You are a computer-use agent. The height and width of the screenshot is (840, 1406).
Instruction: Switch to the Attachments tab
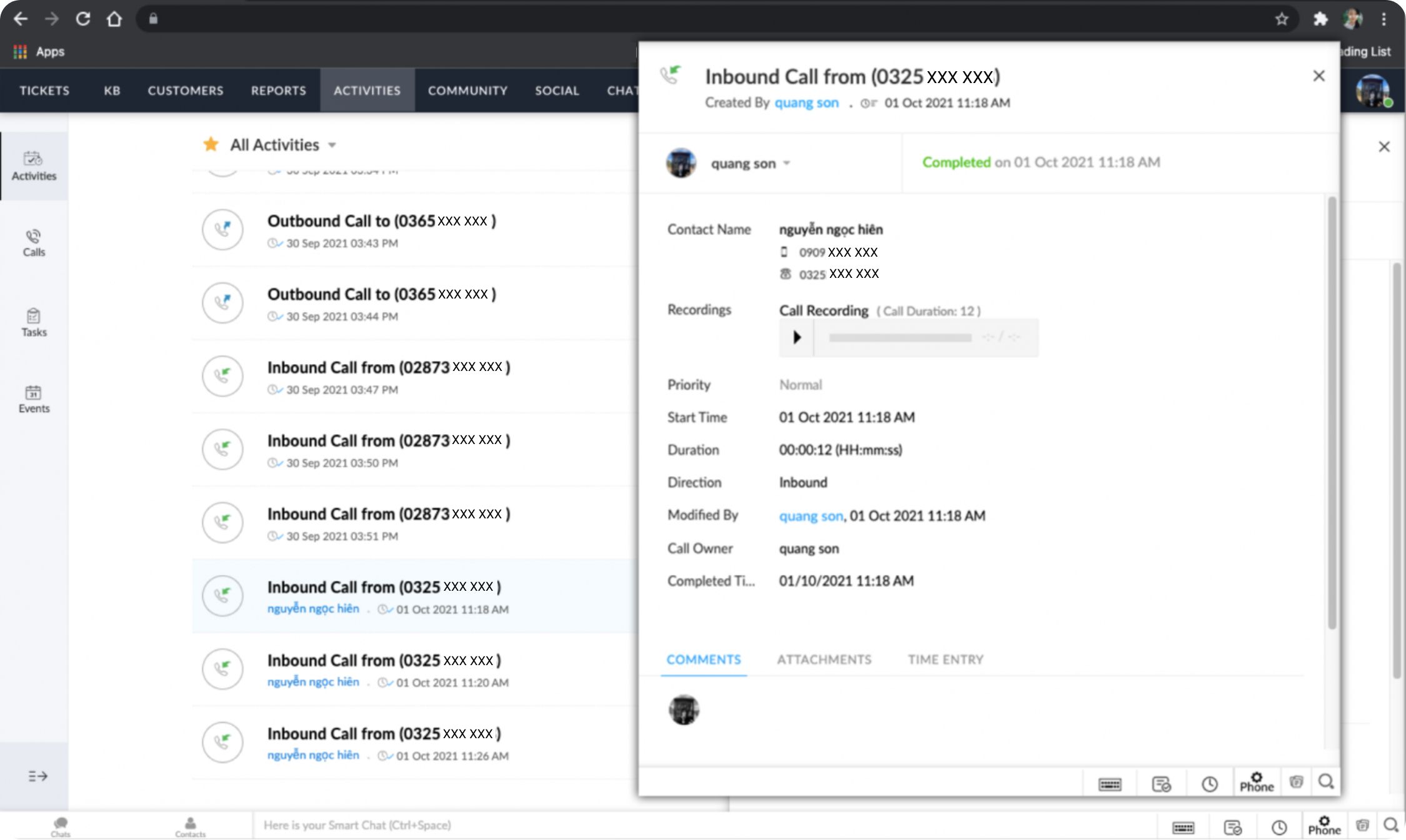pyautogui.click(x=824, y=660)
